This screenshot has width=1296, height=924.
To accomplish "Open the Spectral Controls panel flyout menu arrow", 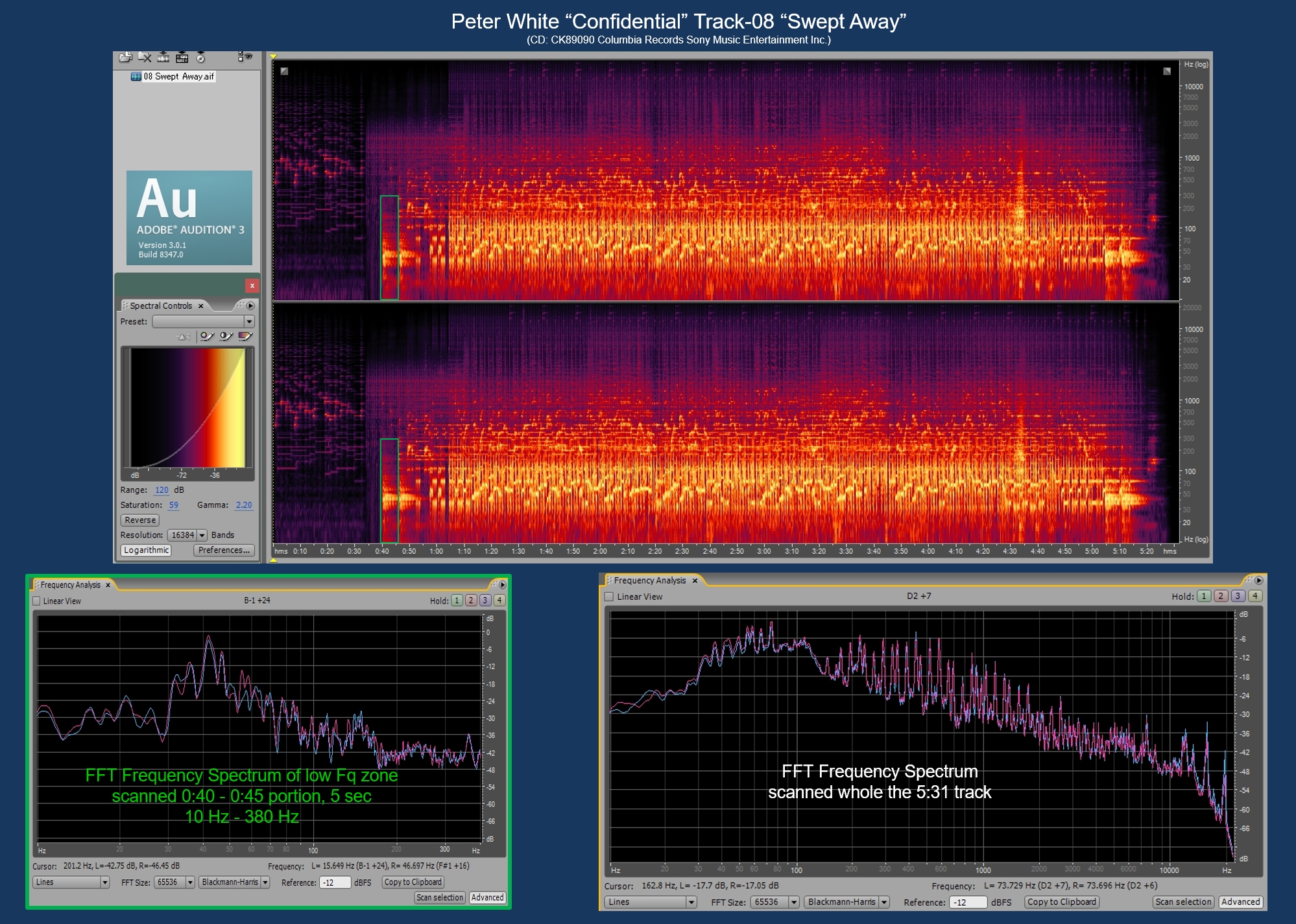I will coord(251,305).
